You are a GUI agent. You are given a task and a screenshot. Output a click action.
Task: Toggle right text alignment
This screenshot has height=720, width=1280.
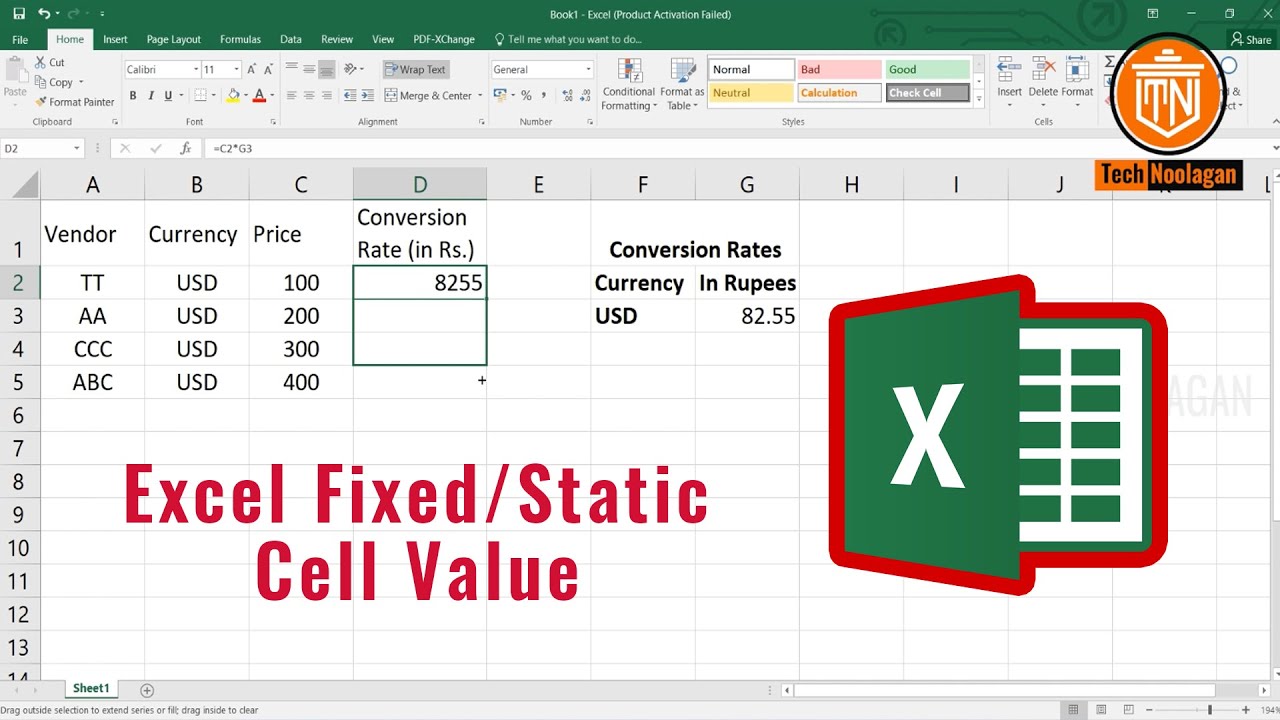[326, 96]
